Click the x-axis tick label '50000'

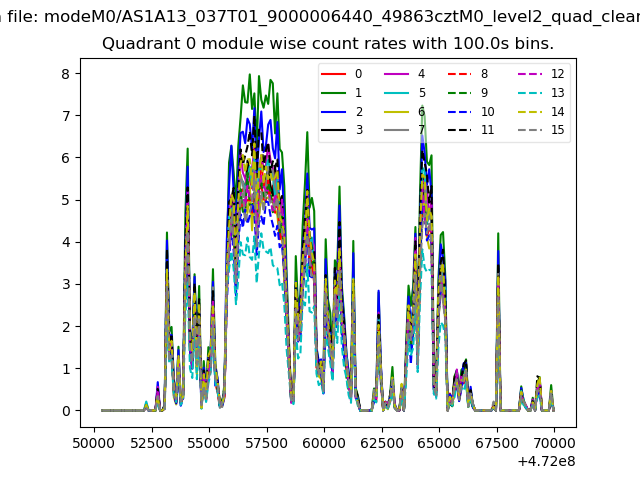click(x=93, y=443)
